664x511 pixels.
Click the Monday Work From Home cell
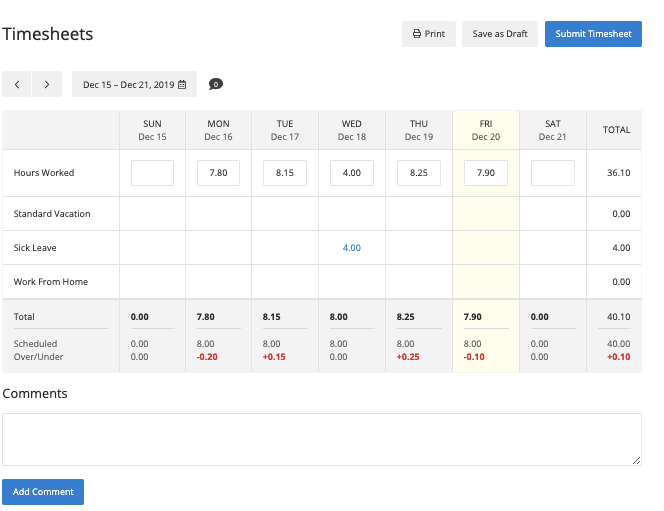point(219,282)
